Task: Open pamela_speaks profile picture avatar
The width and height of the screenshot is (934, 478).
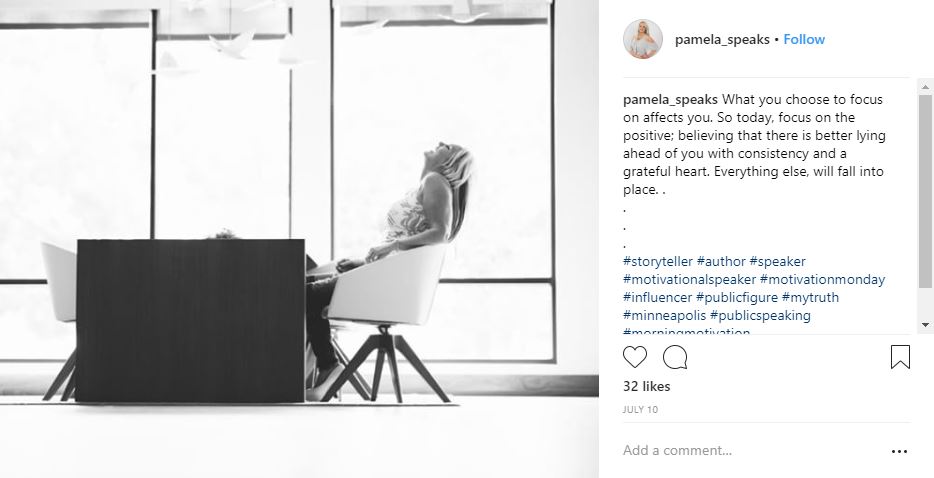Action: (643, 39)
